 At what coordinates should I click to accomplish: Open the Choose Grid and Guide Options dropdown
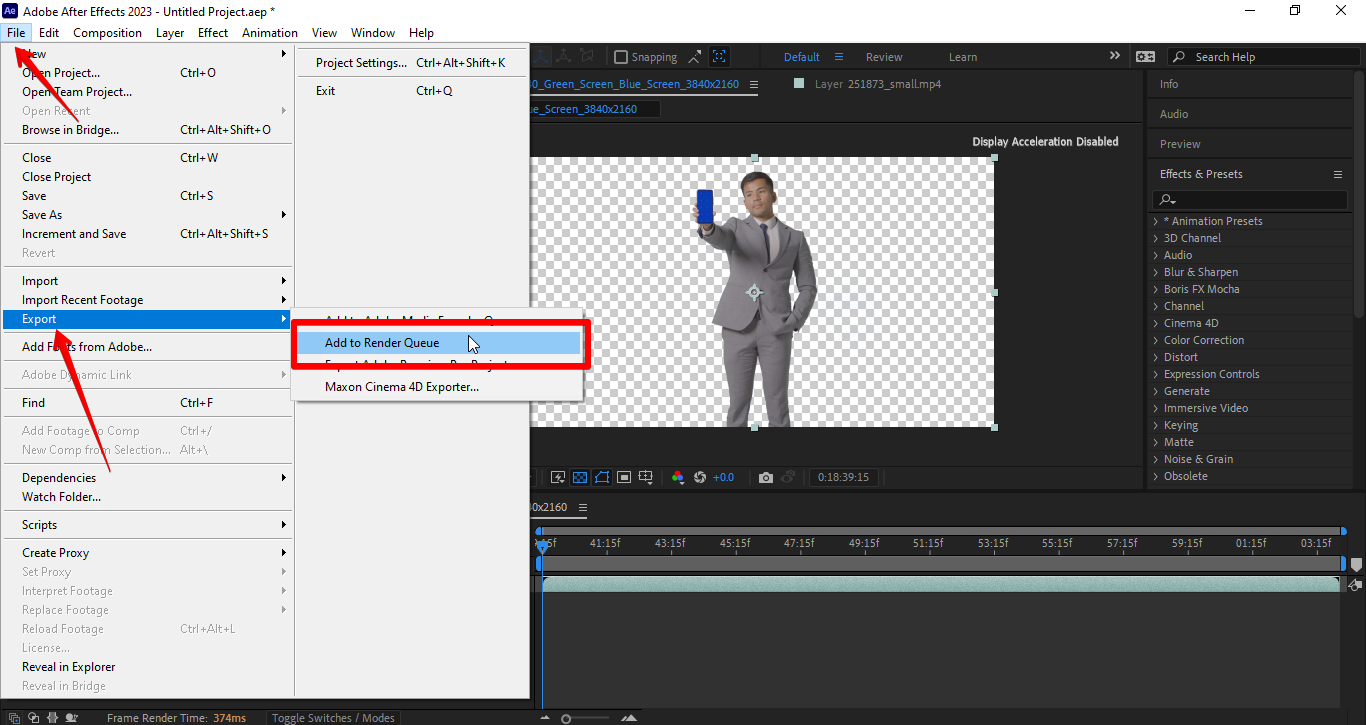pos(645,477)
